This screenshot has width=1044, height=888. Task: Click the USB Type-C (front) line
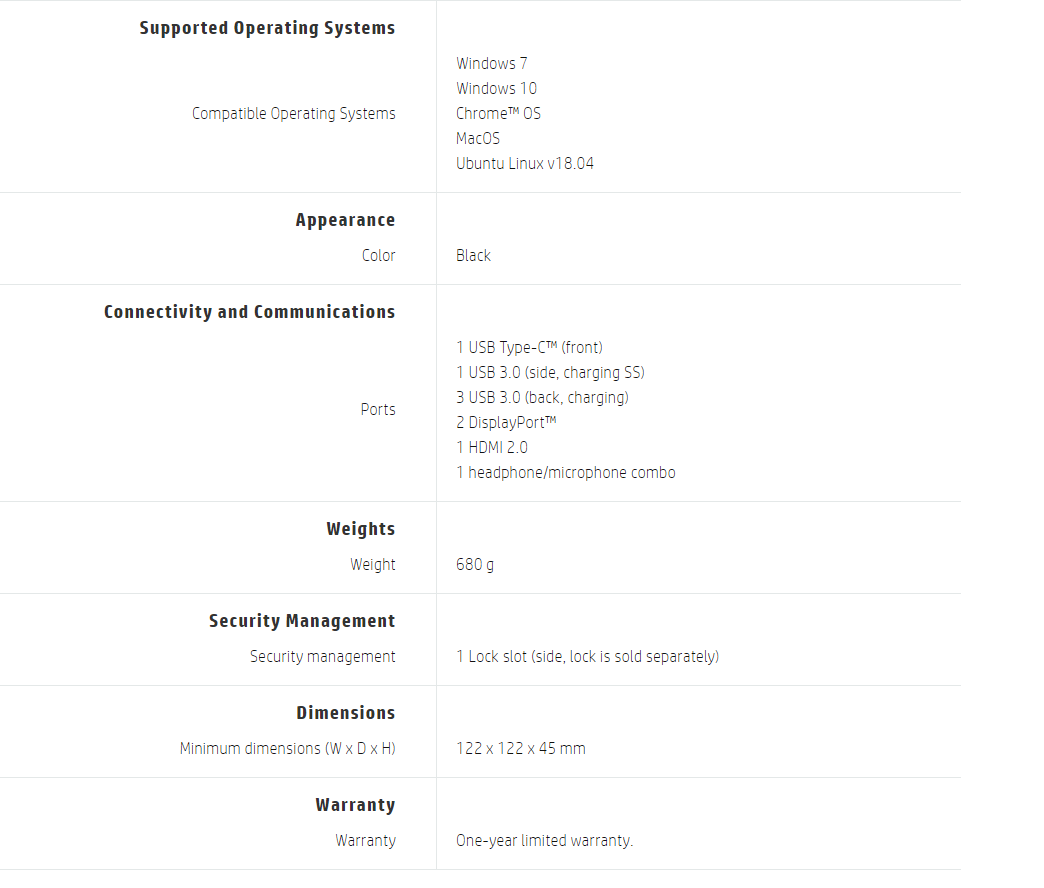(529, 348)
